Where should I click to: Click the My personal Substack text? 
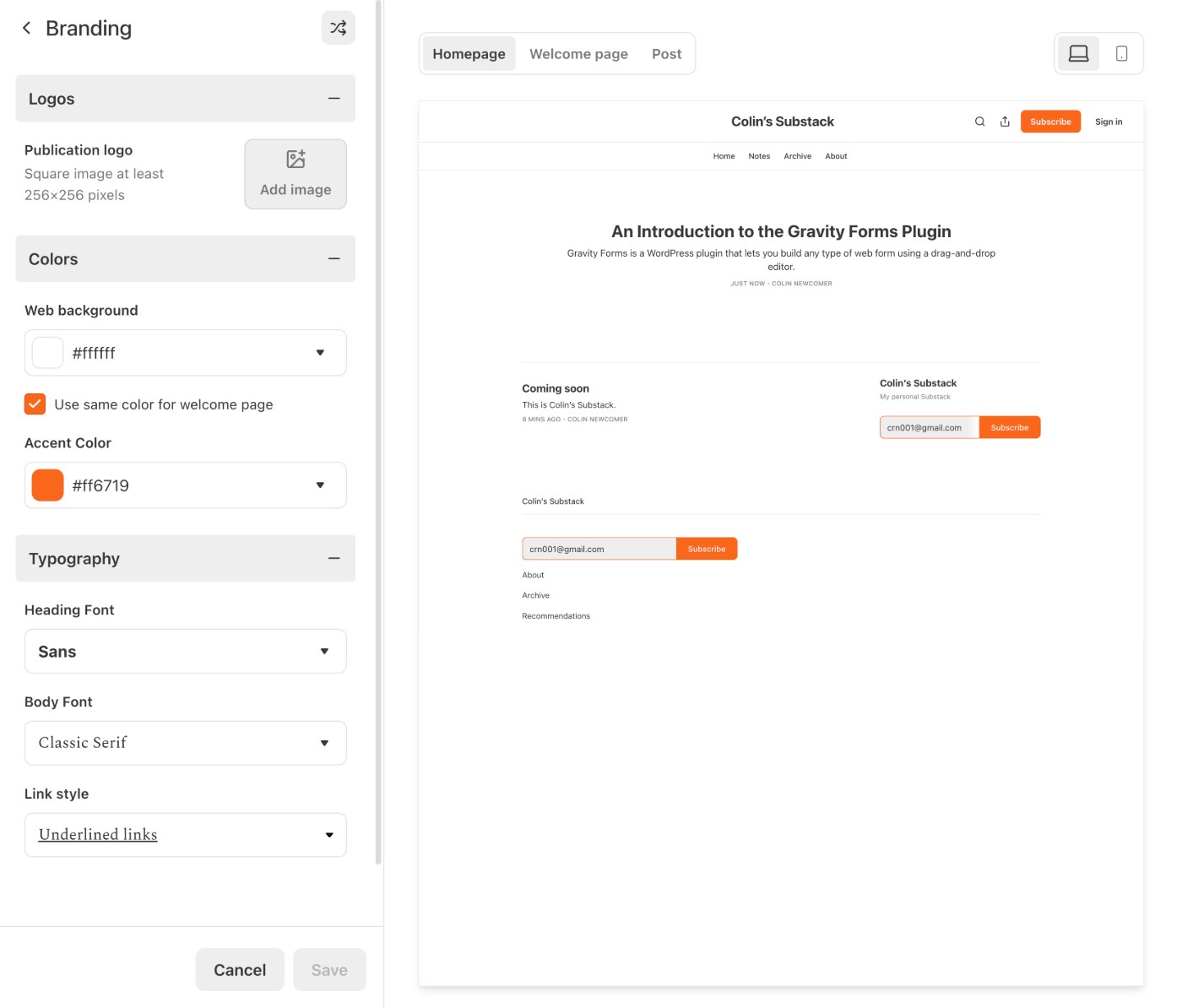(x=915, y=397)
